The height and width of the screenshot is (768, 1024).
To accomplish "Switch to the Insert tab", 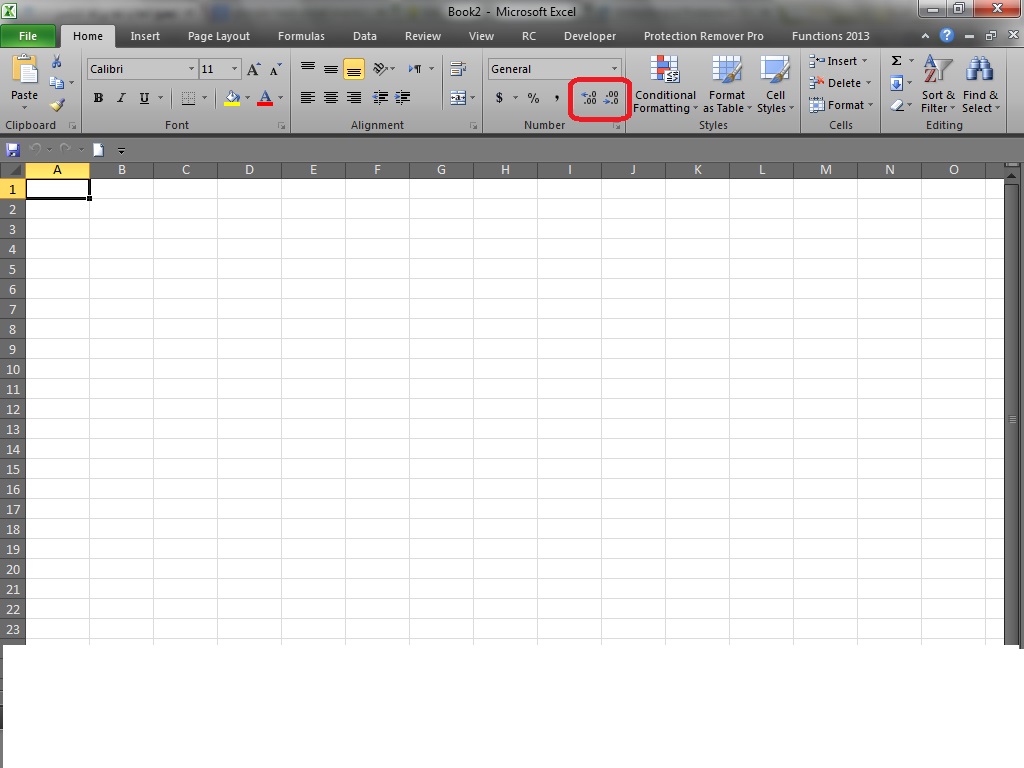I will click(x=145, y=36).
